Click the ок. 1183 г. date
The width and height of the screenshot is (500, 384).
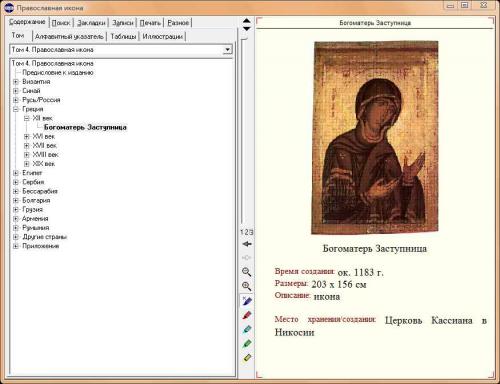click(360, 272)
